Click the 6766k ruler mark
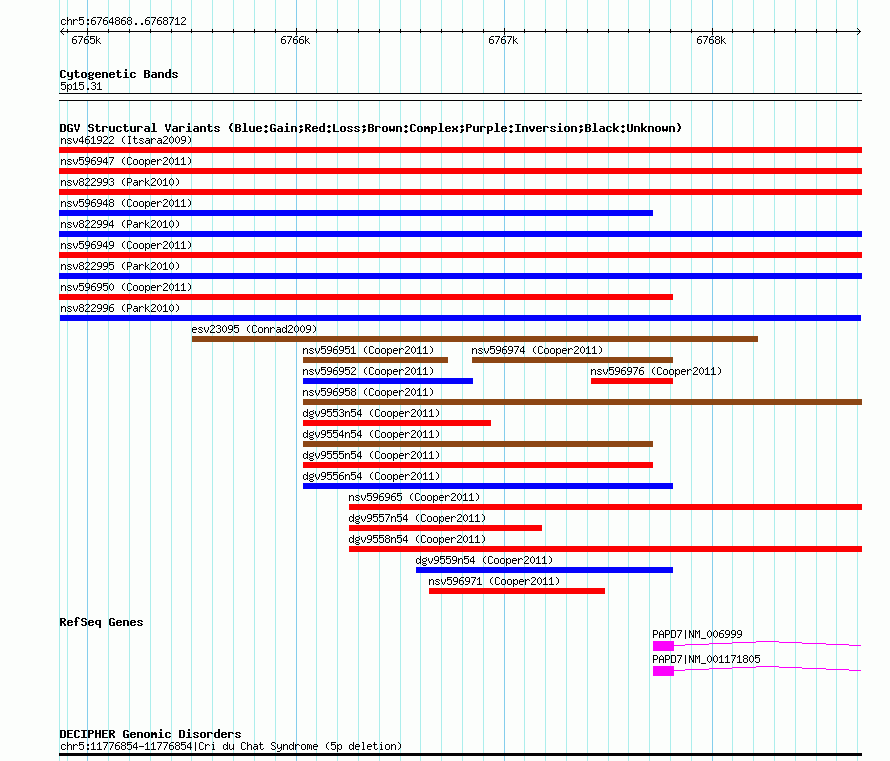This screenshot has width=890, height=761. pyautogui.click(x=295, y=40)
